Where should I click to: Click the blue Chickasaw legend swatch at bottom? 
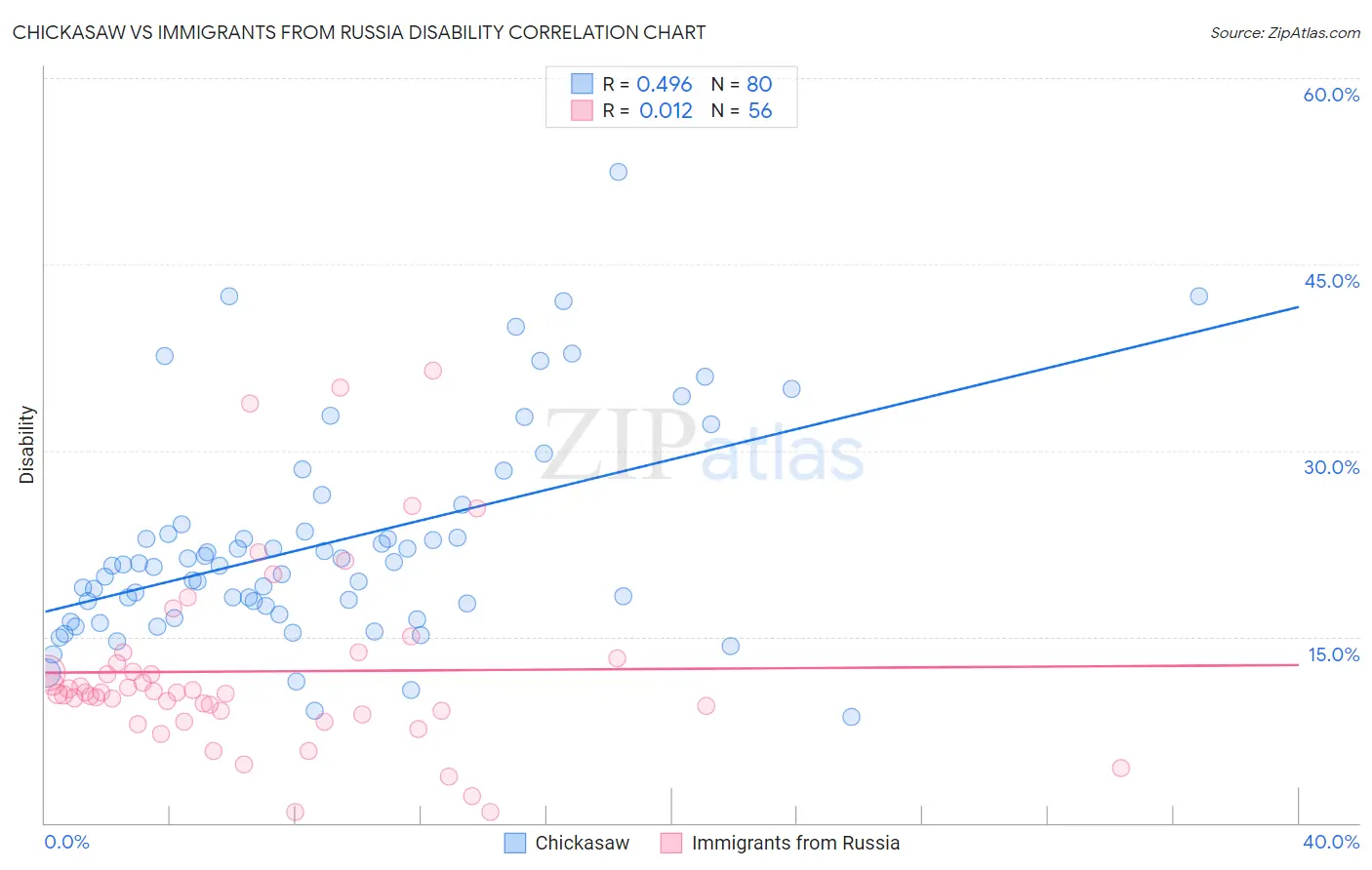[x=515, y=843]
